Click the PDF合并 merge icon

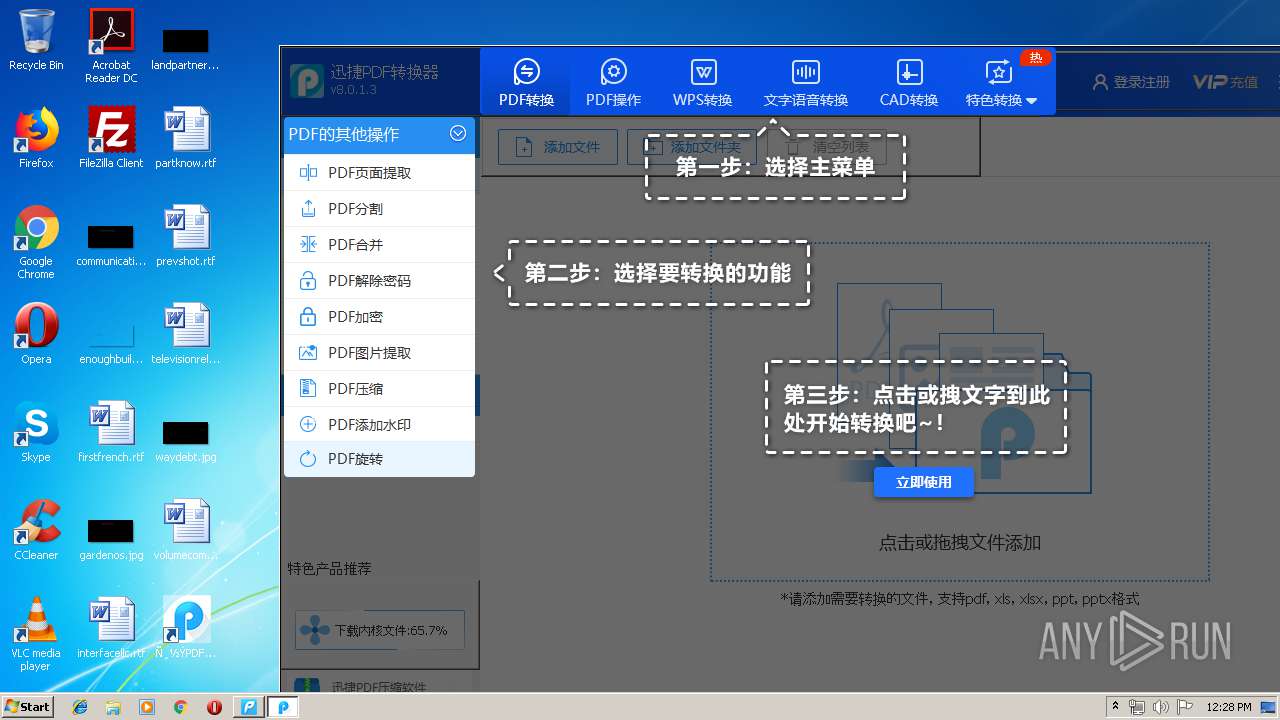point(308,245)
